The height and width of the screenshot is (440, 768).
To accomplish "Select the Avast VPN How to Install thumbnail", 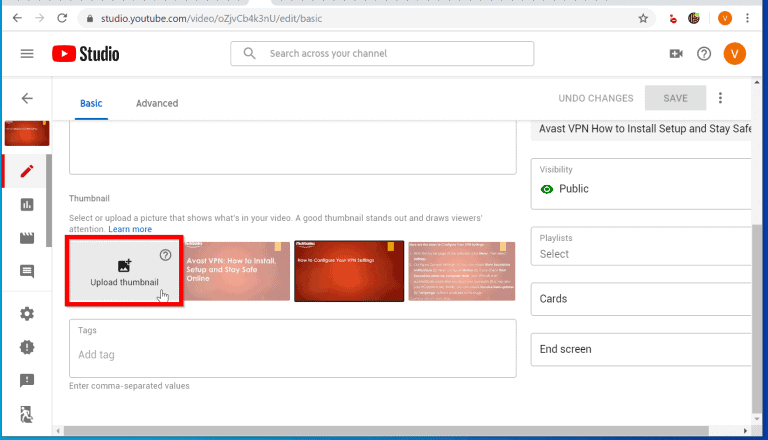I will pyautogui.click(x=237, y=271).
